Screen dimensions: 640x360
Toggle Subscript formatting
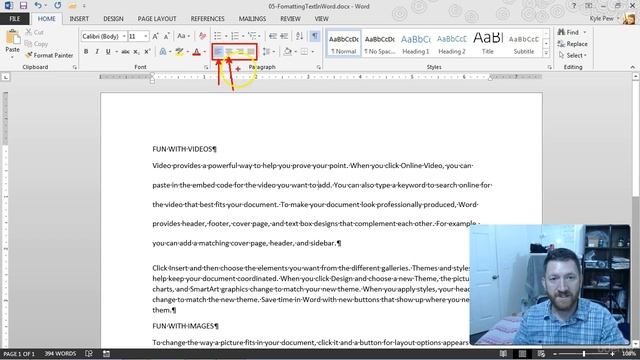[136, 52]
